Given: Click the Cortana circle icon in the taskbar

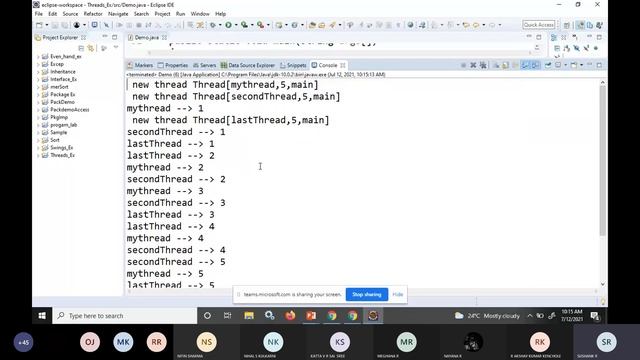Looking at the screenshot, I should (x=207, y=316).
